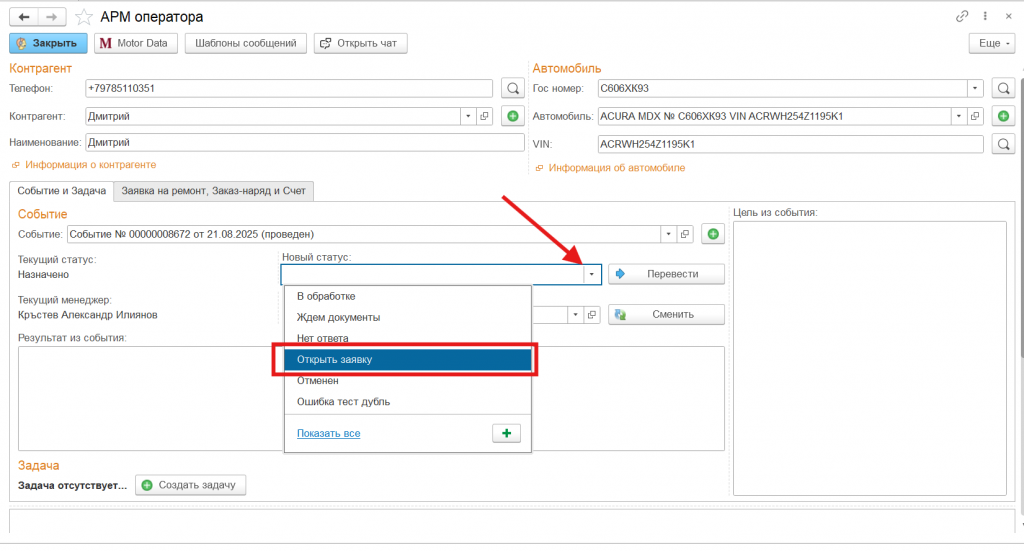Click the search icon beside Телефон field

coord(512,88)
